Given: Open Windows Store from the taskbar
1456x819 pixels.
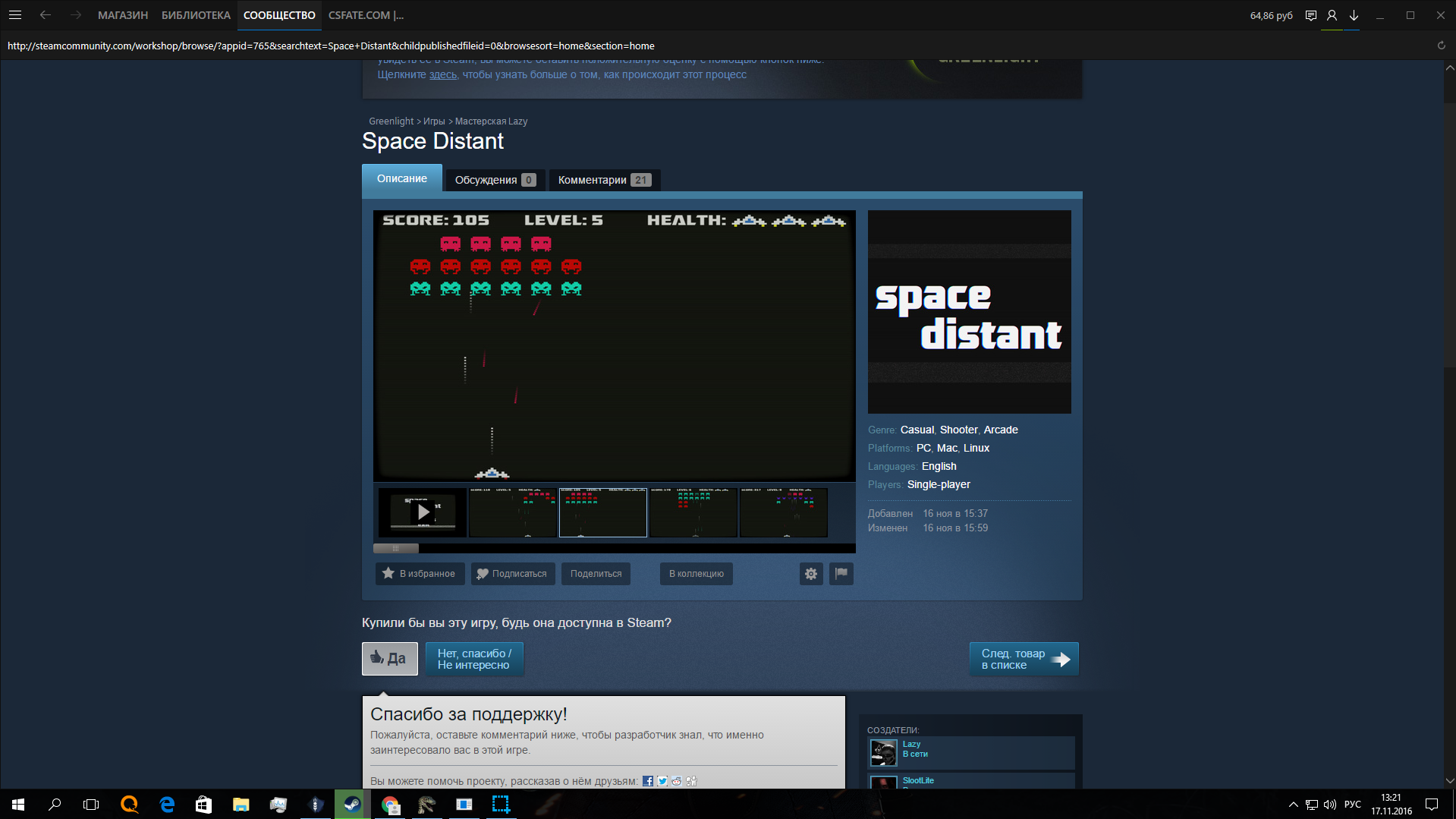Looking at the screenshot, I should 203,805.
